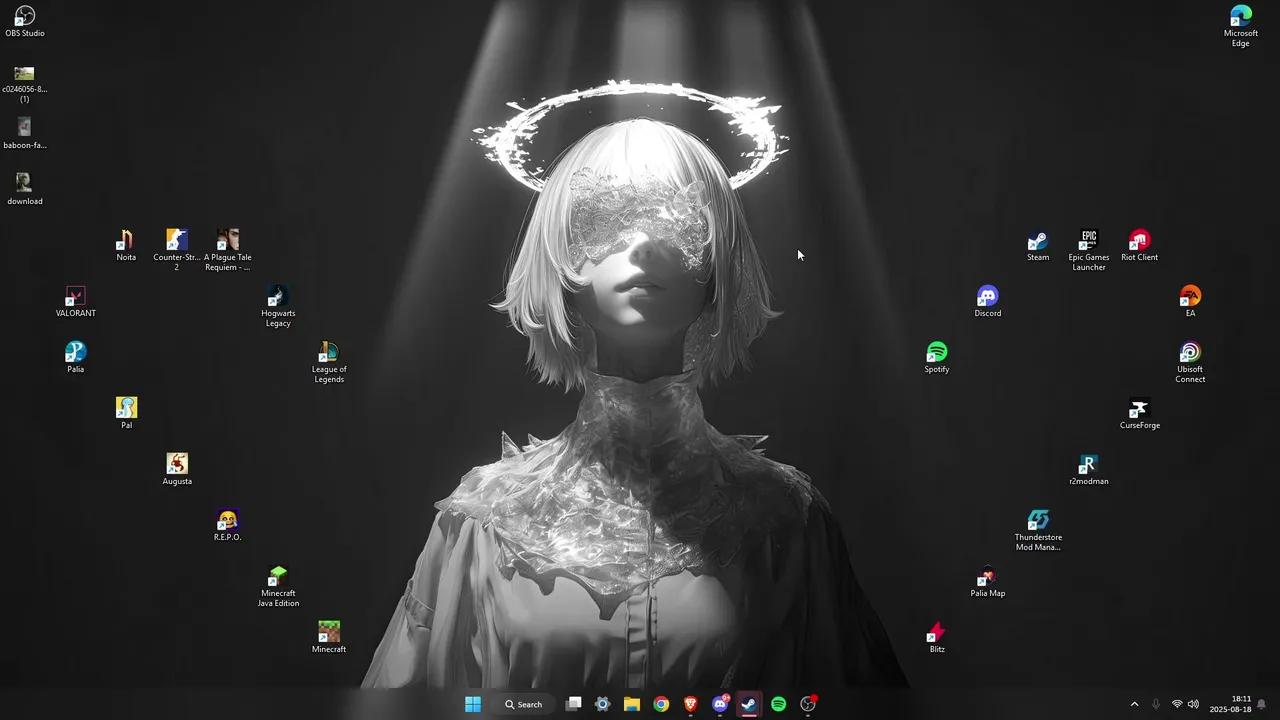Select the Hogwarts Legacy desktop icon
This screenshot has height=720, width=1280.
coord(278,306)
